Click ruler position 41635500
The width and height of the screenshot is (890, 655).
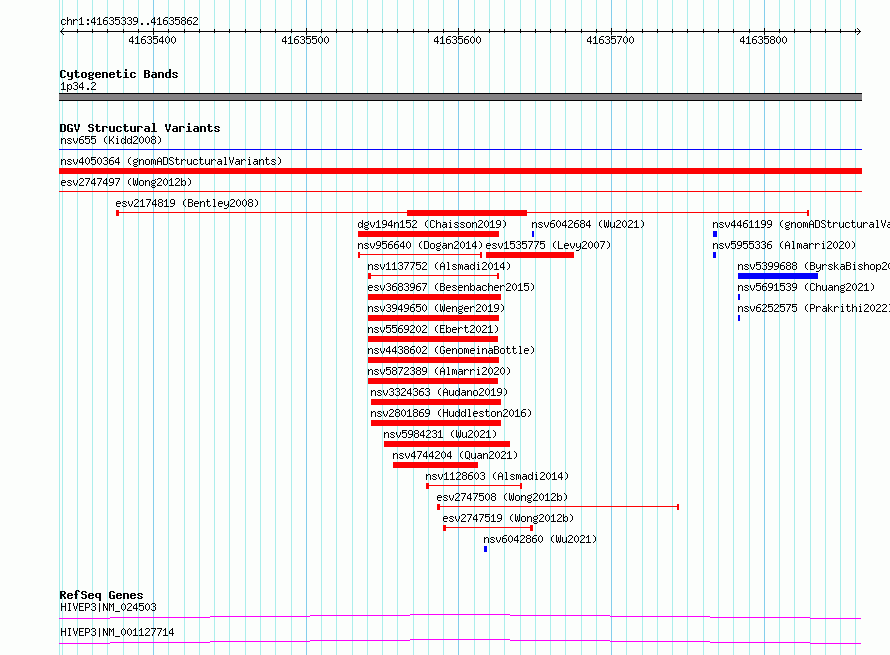coord(305,40)
